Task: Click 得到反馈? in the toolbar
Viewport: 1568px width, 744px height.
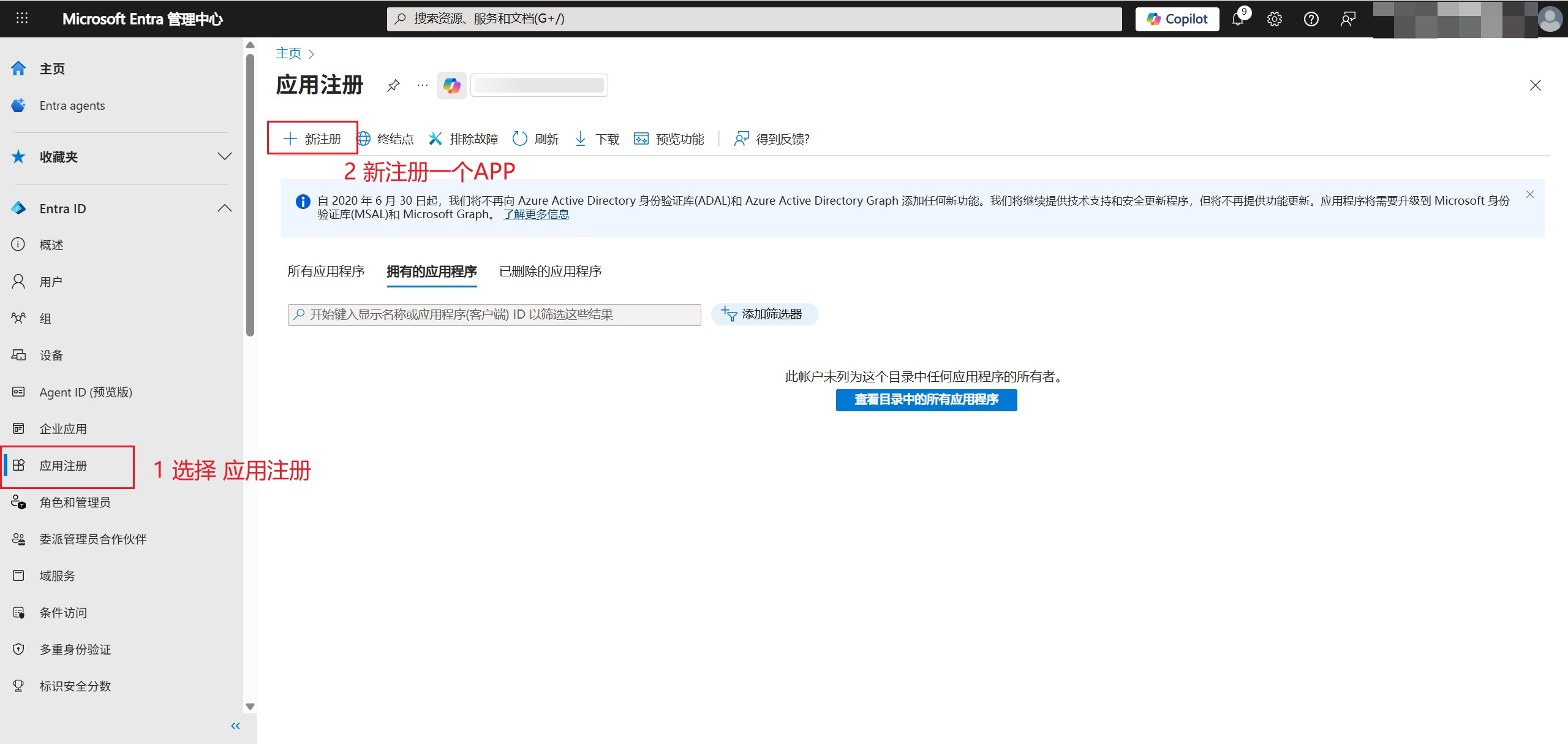Action: click(x=772, y=139)
